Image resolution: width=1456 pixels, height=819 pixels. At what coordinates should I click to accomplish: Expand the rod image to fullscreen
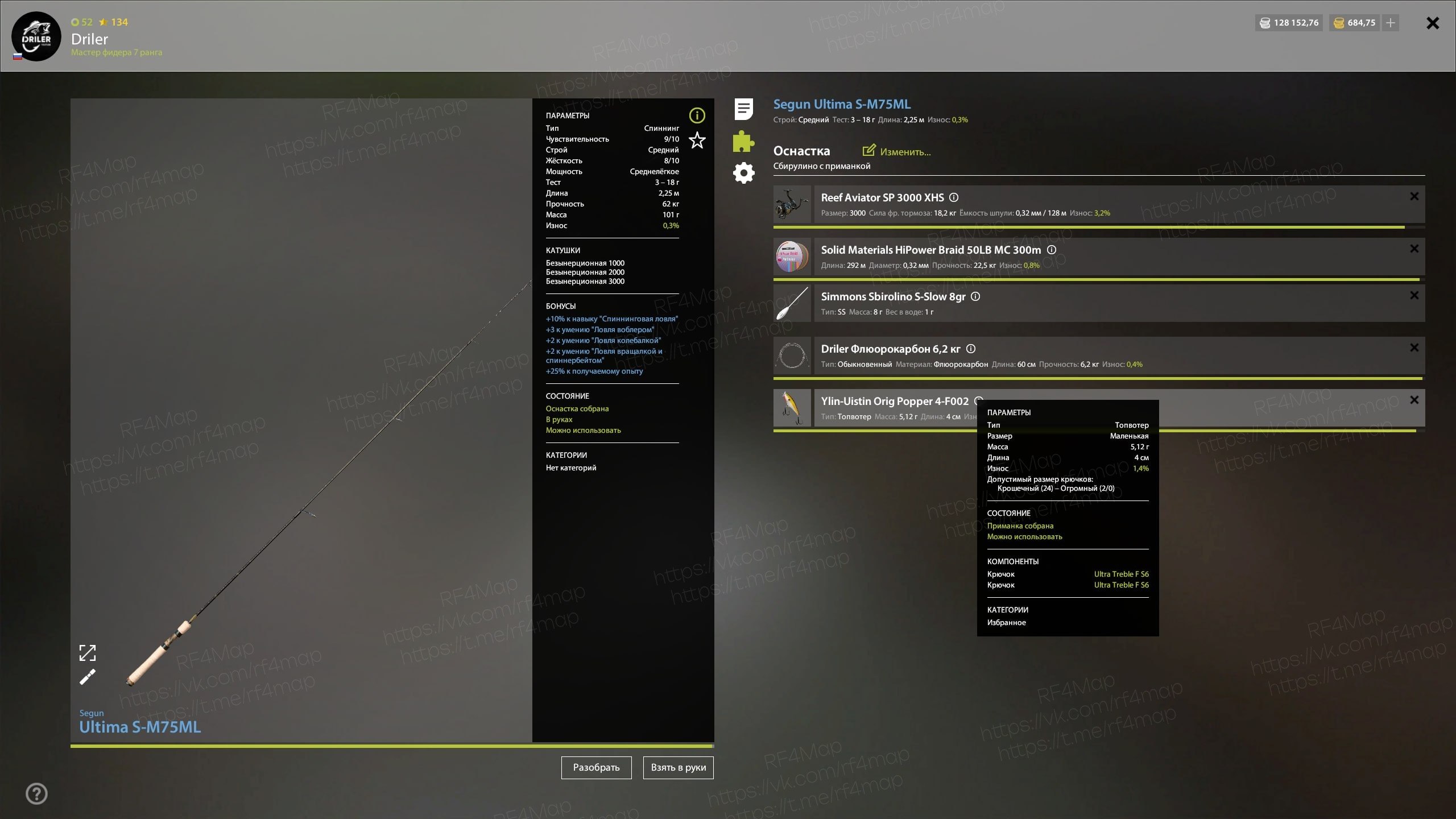pyautogui.click(x=88, y=653)
